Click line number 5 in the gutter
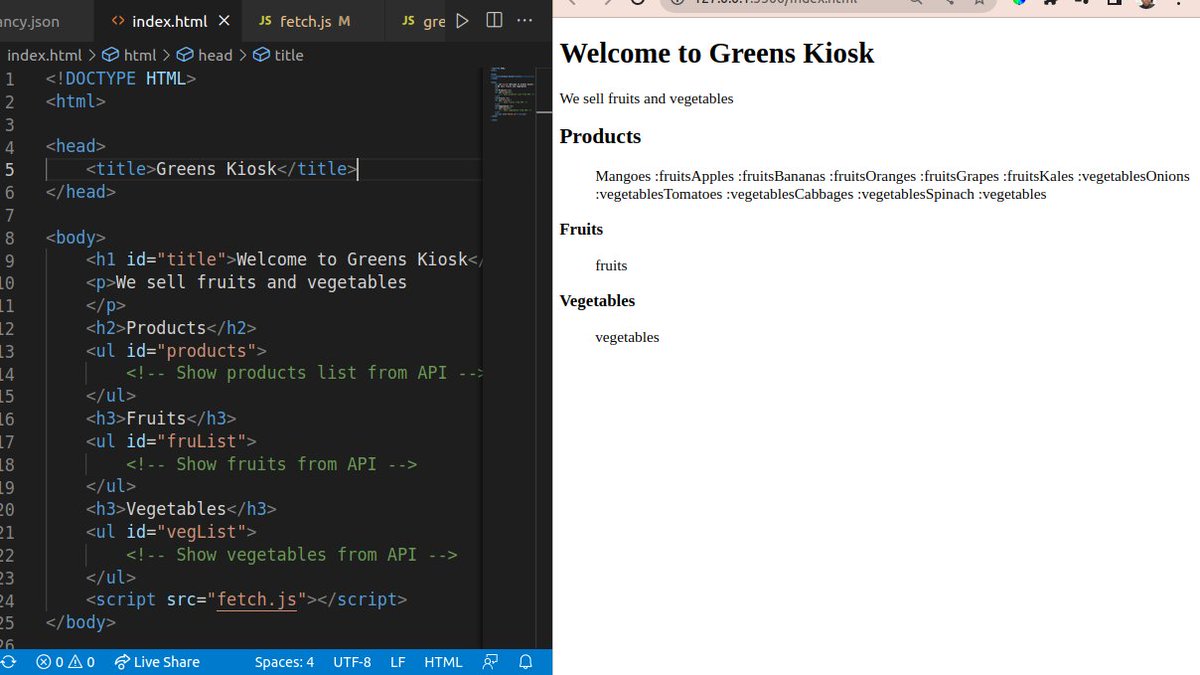 (x=9, y=169)
